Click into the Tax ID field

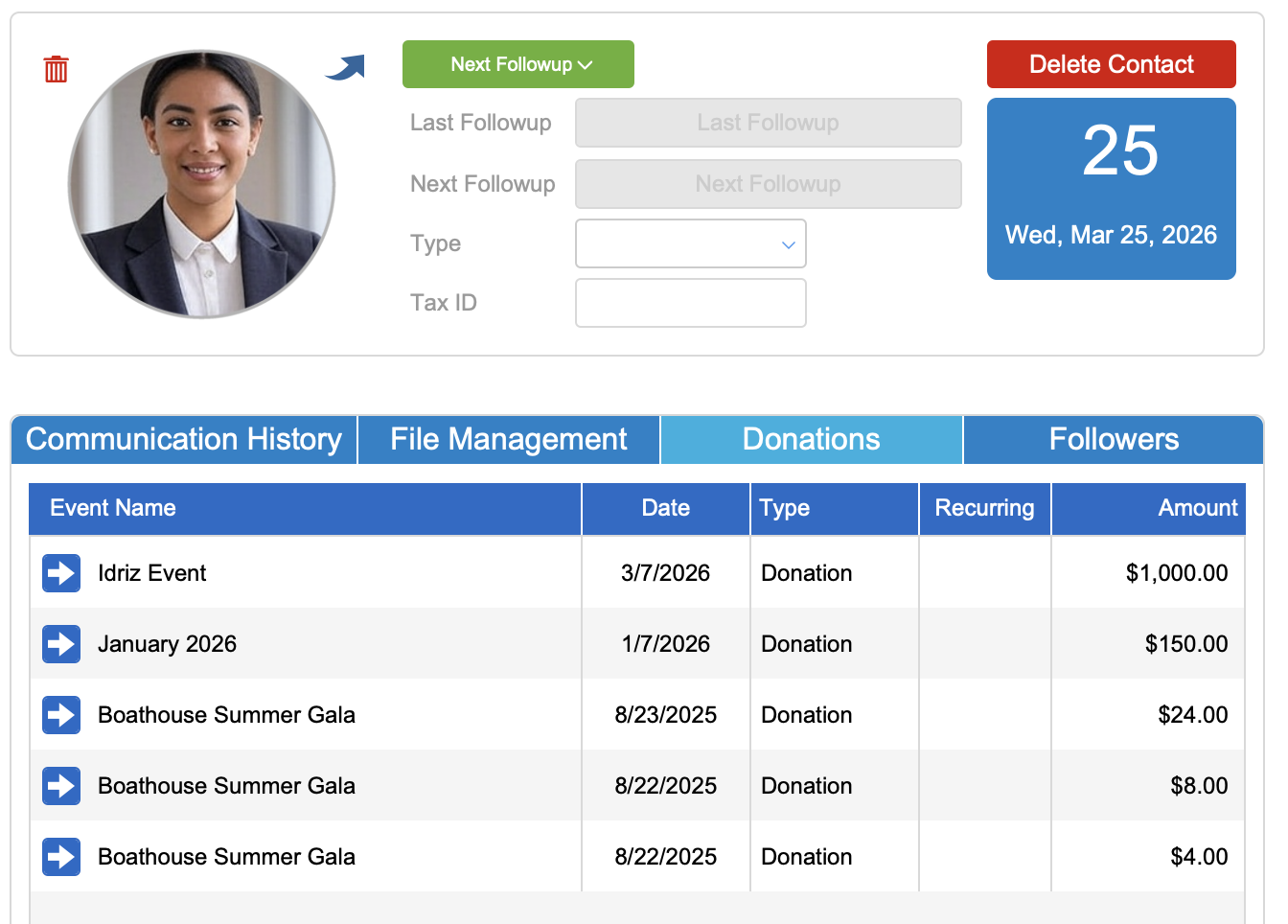click(x=690, y=303)
